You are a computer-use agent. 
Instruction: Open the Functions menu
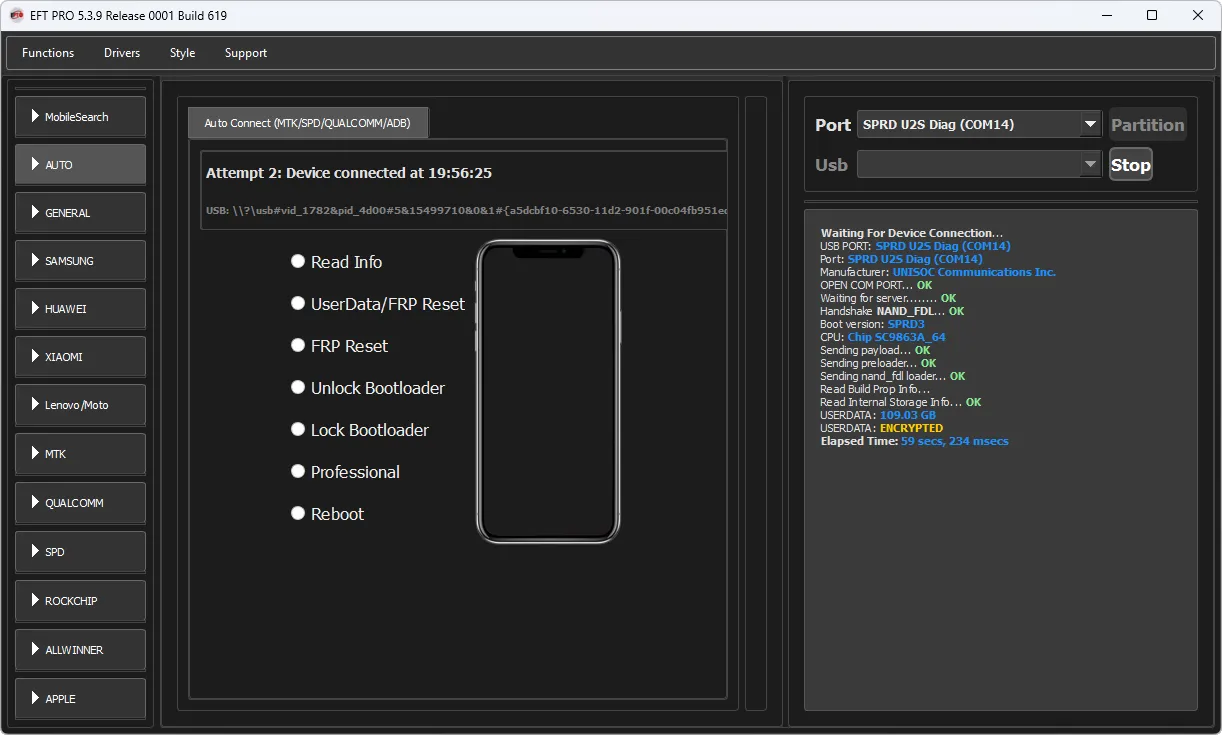[48, 53]
